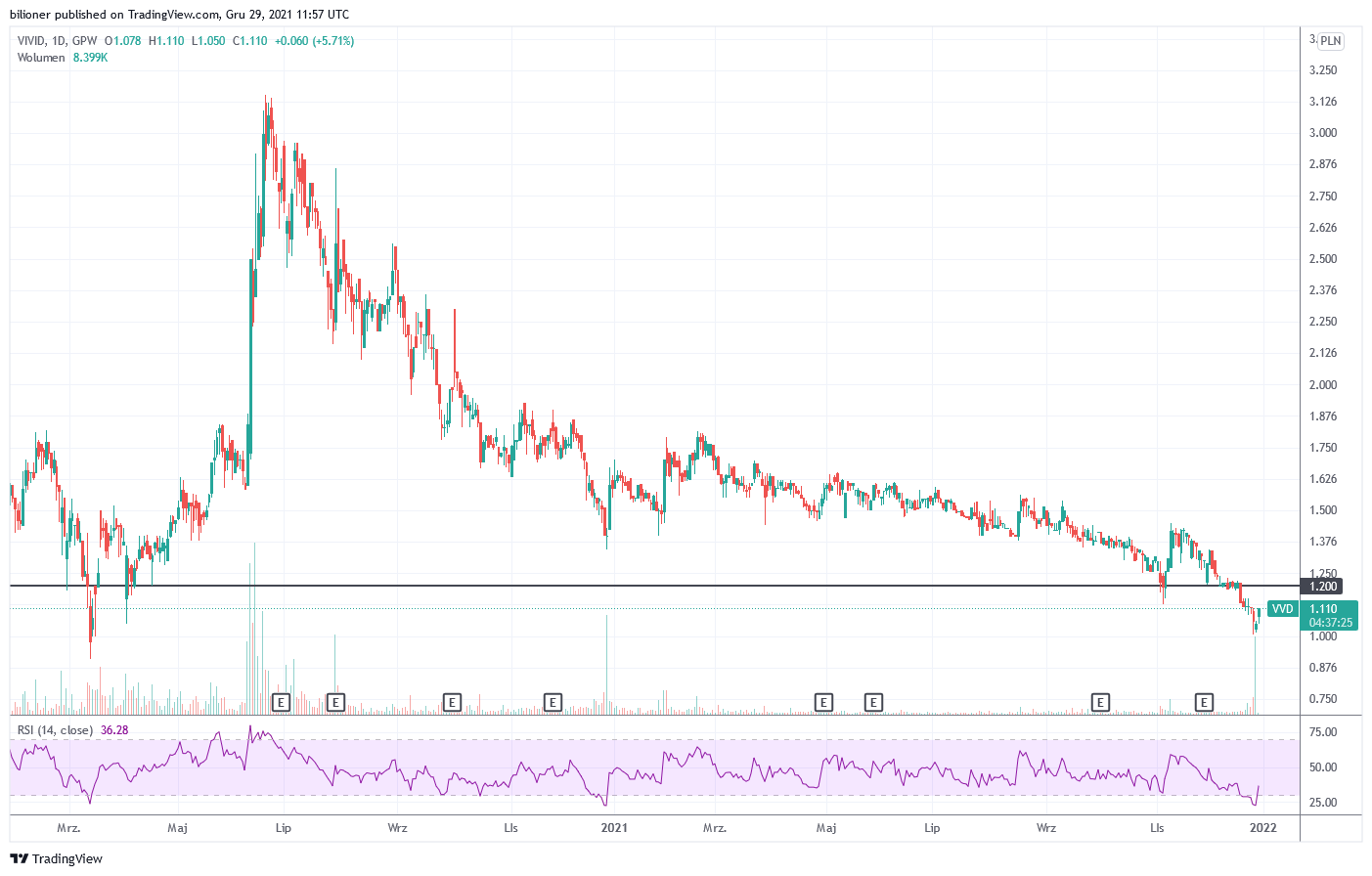Image resolution: width=1372 pixels, height=876 pixels.
Task: Click the sixth E earnings marker from left
Action: [x=873, y=702]
